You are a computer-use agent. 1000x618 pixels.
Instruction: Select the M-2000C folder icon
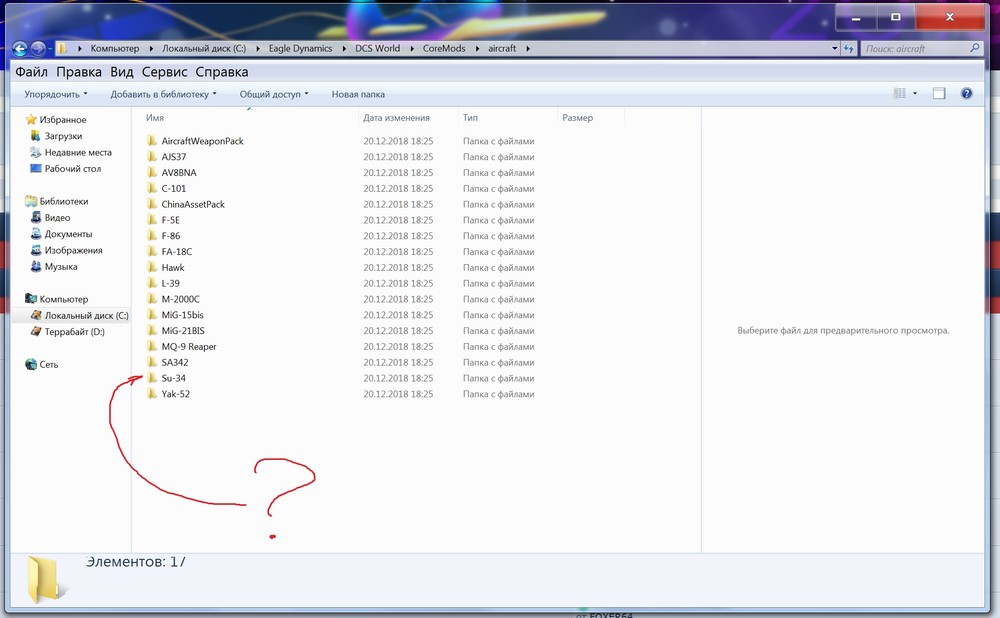click(152, 299)
